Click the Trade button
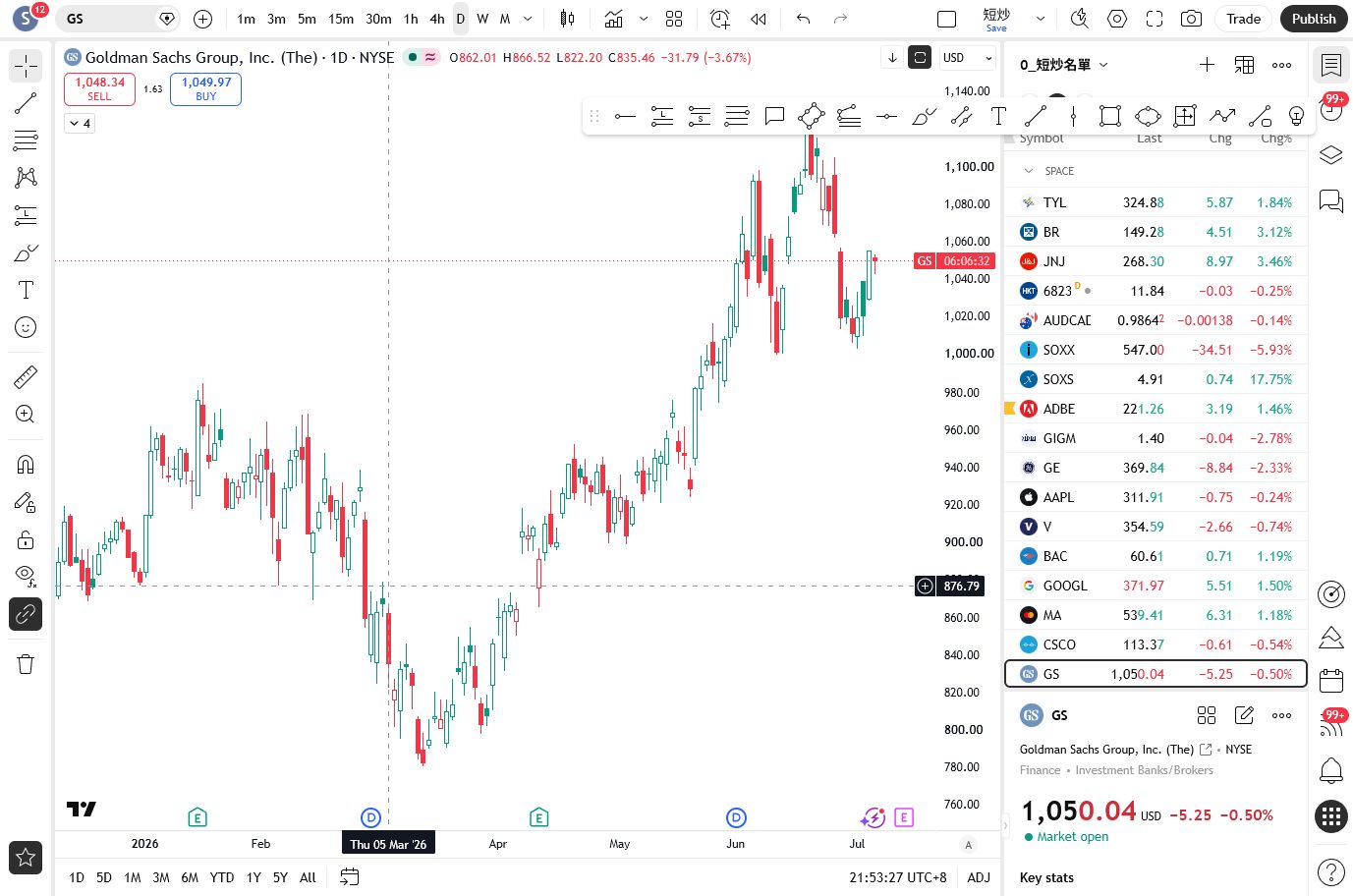The image size is (1353, 896). 1243,19
